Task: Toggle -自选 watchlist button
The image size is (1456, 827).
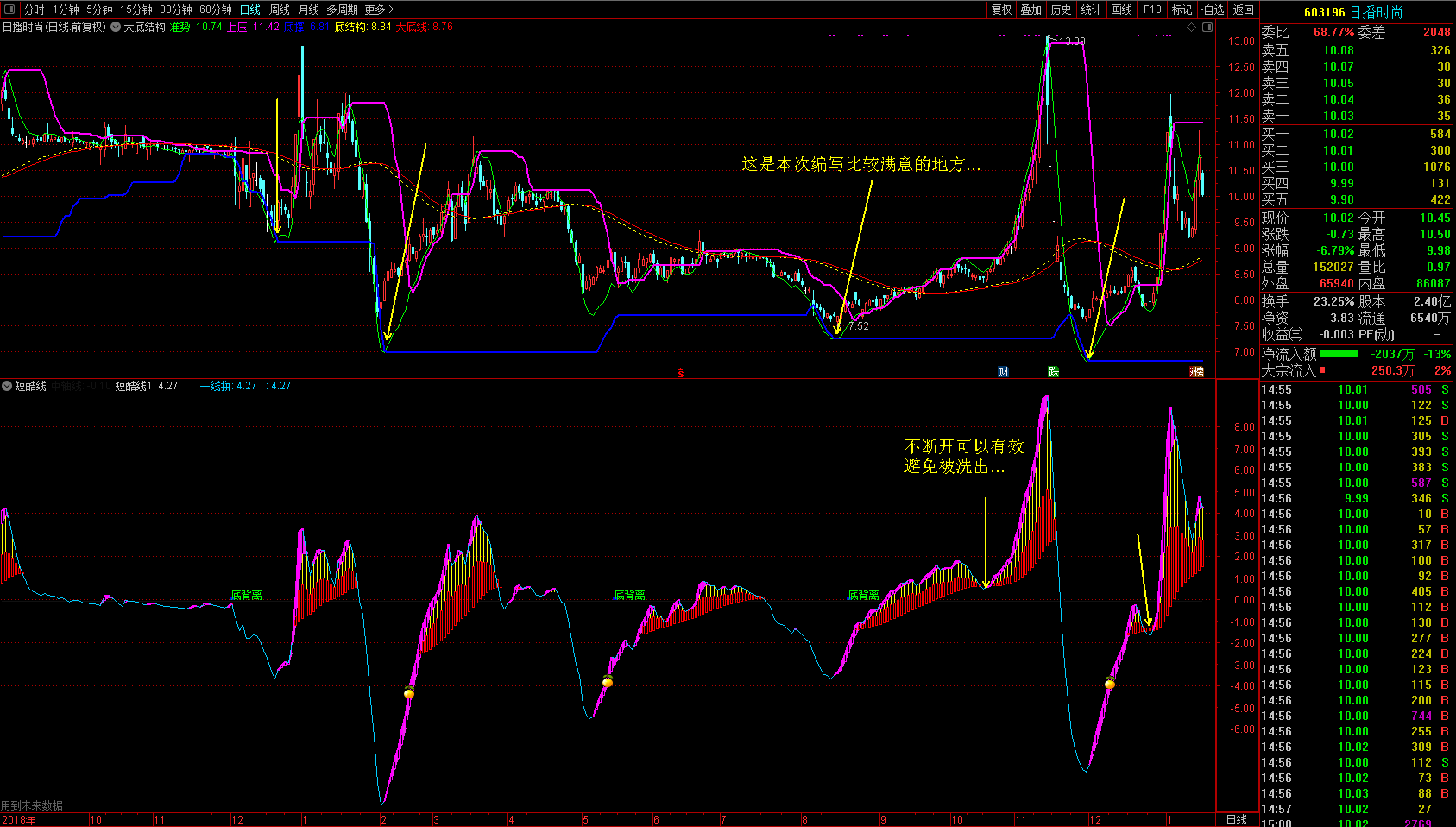Action: coord(1213,9)
